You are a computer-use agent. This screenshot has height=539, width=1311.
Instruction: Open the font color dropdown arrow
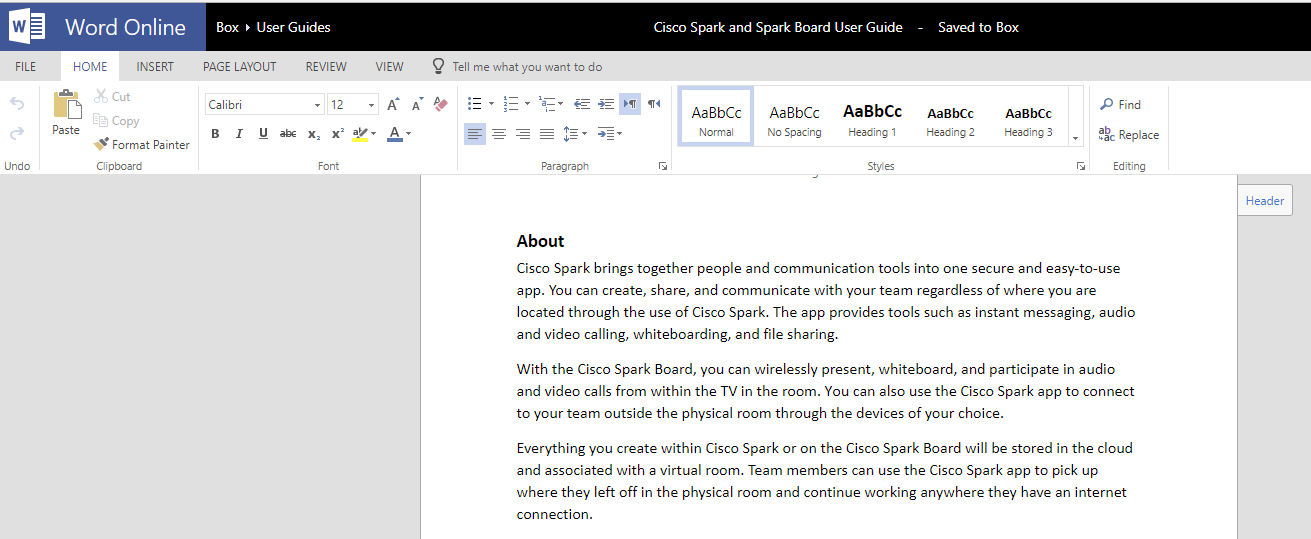click(x=409, y=134)
